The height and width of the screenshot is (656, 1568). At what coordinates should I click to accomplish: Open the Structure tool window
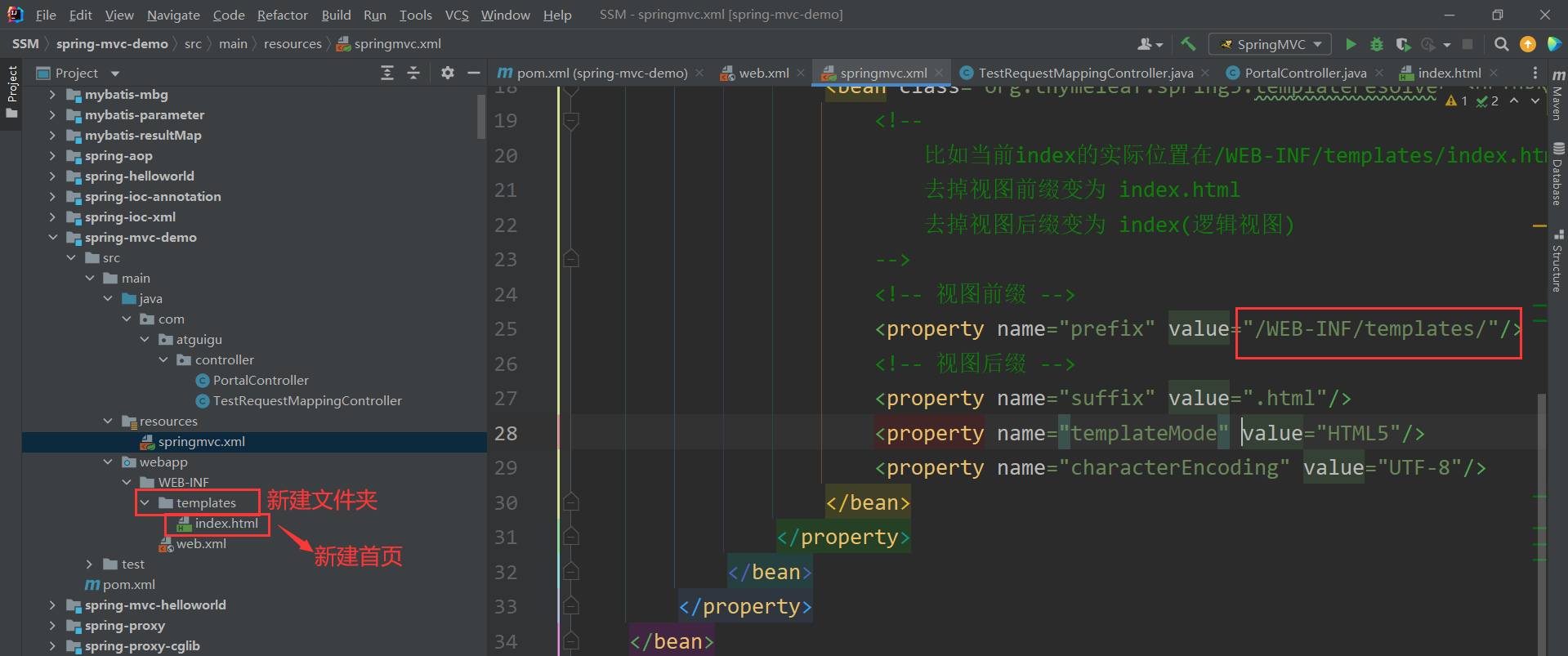(x=1557, y=261)
